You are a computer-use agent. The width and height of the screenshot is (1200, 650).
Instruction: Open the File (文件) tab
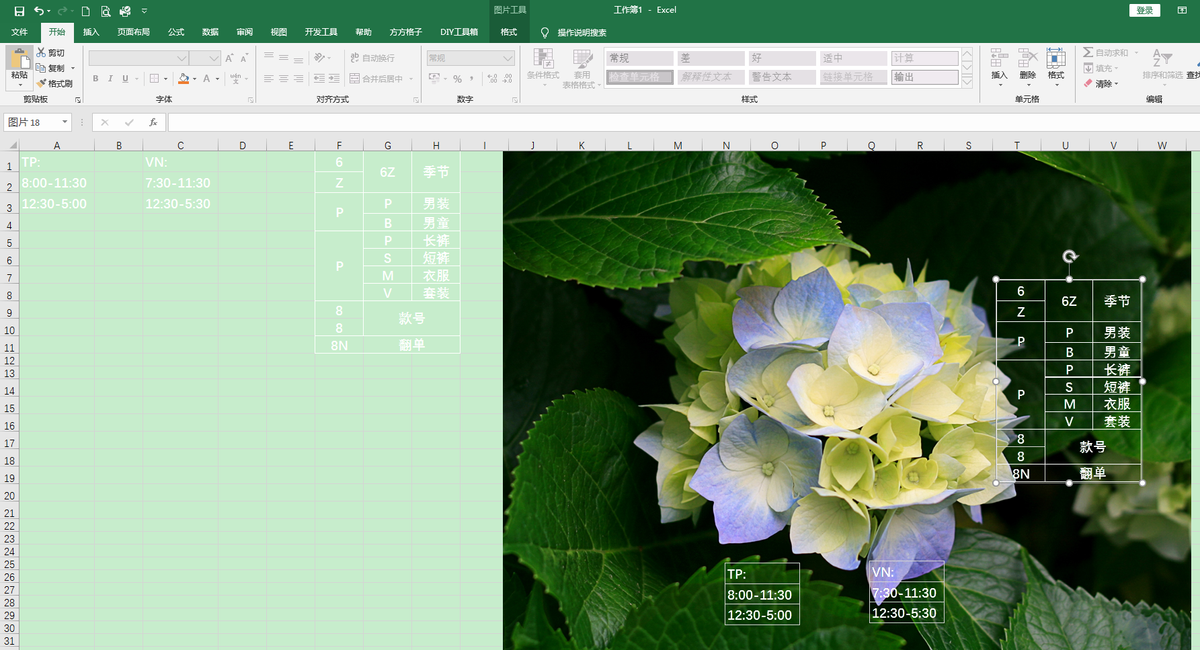point(19,32)
